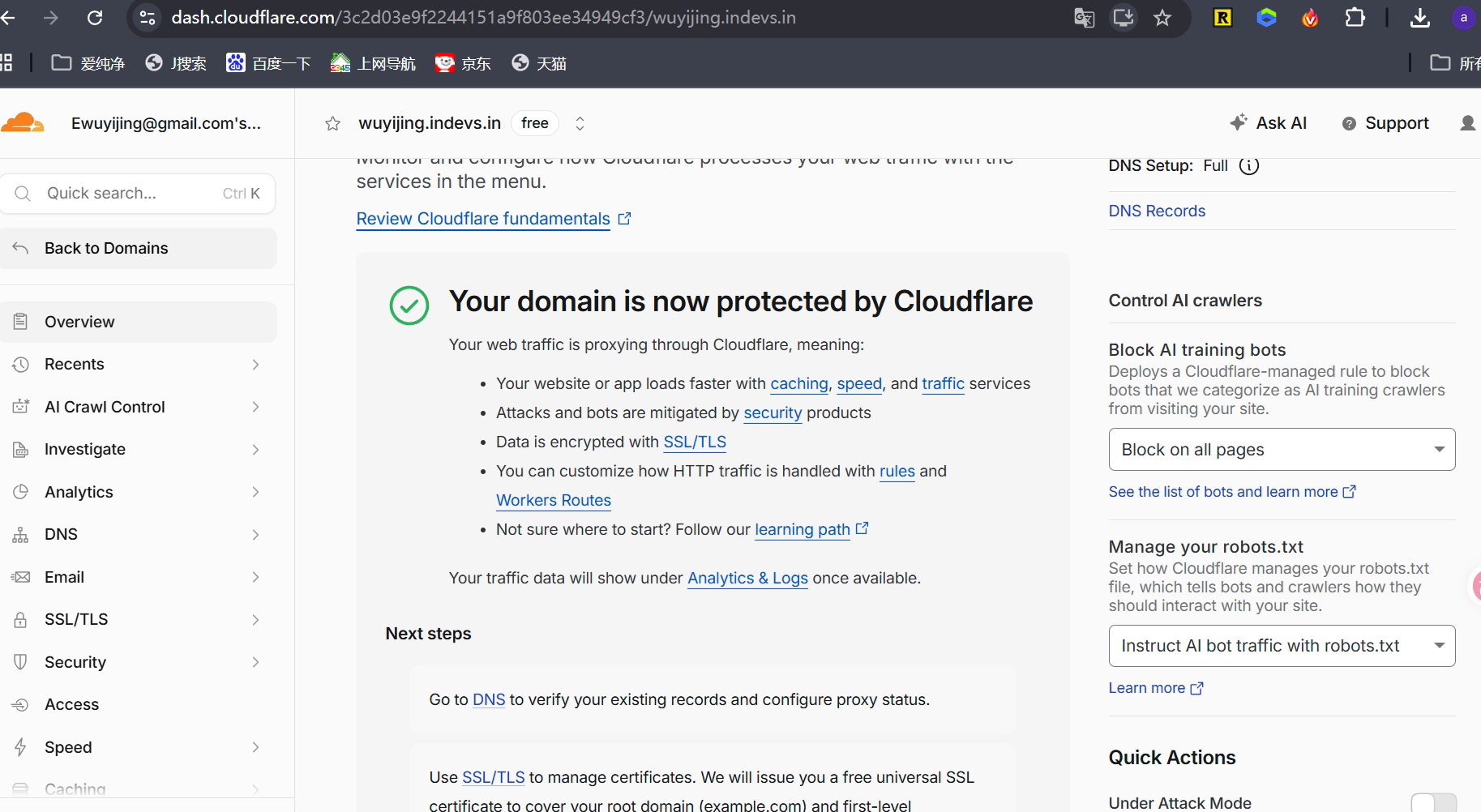
Task: Open Review Cloudflare fundamentals link
Action: click(493, 219)
